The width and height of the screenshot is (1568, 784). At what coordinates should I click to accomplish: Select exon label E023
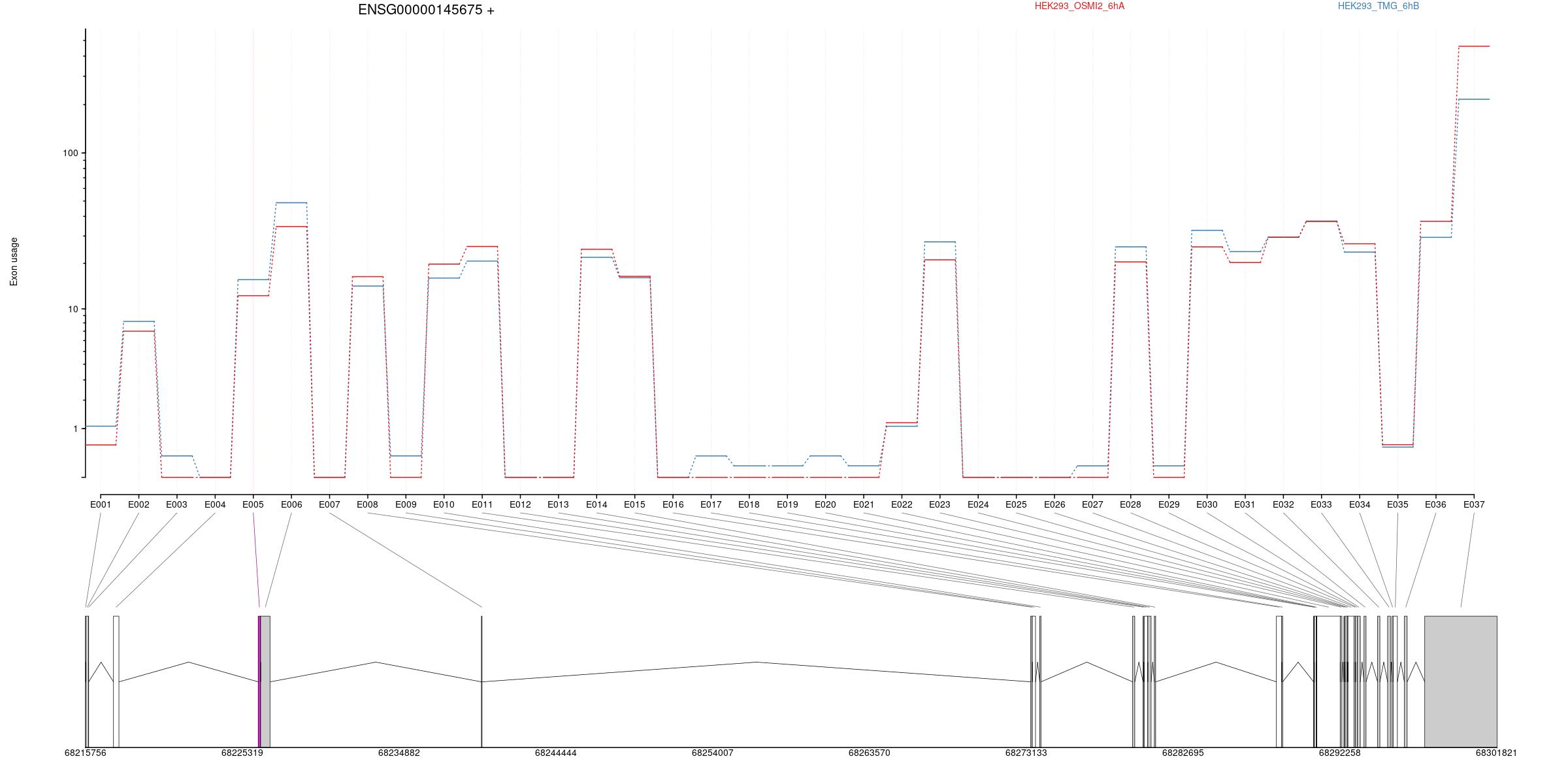[x=939, y=505]
